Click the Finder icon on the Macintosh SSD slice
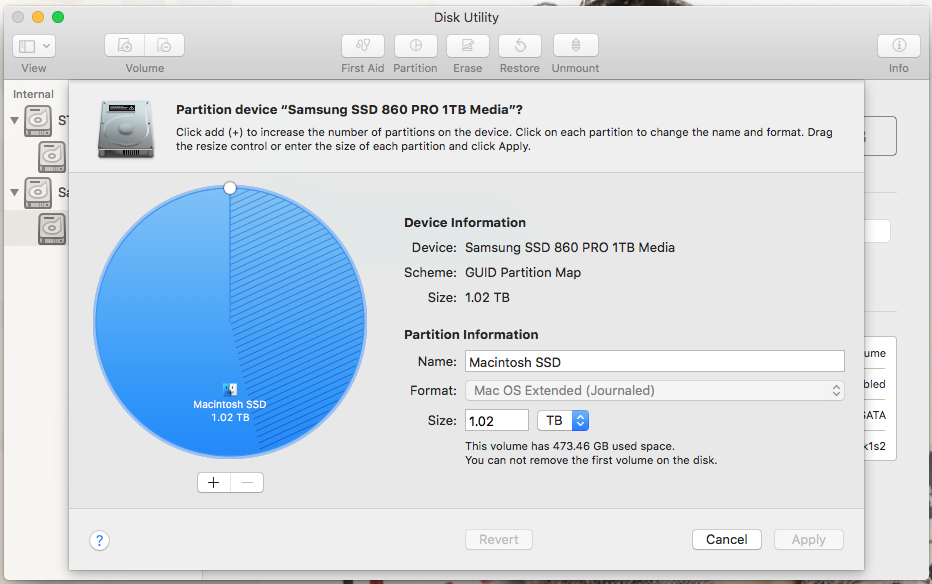Viewport: 932px width, 584px height. pos(230,389)
